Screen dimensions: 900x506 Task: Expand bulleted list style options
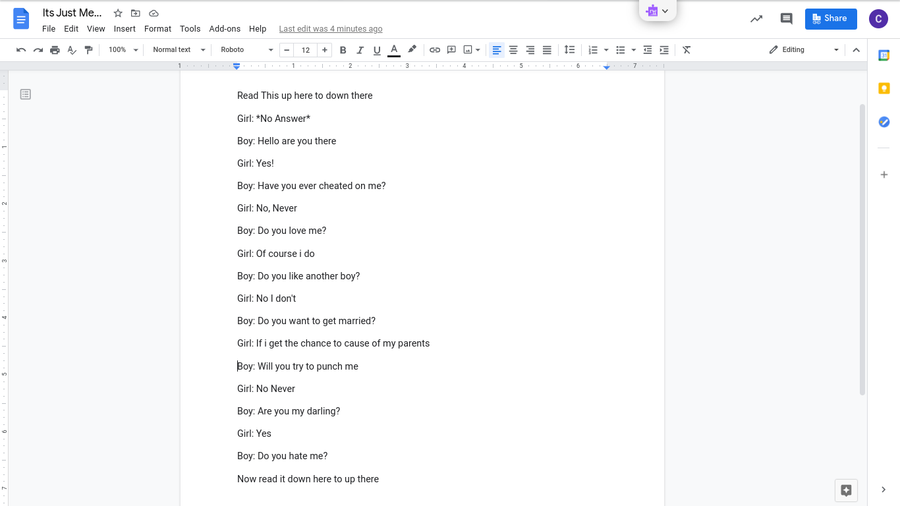pos(634,50)
